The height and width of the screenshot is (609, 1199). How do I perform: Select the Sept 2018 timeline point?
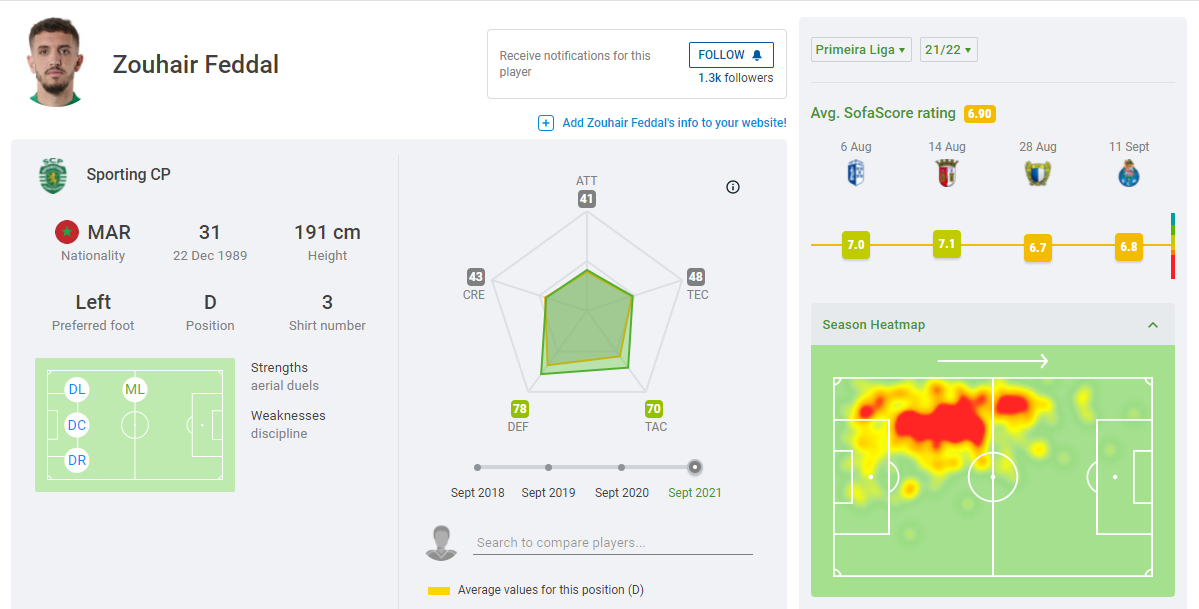pos(478,467)
